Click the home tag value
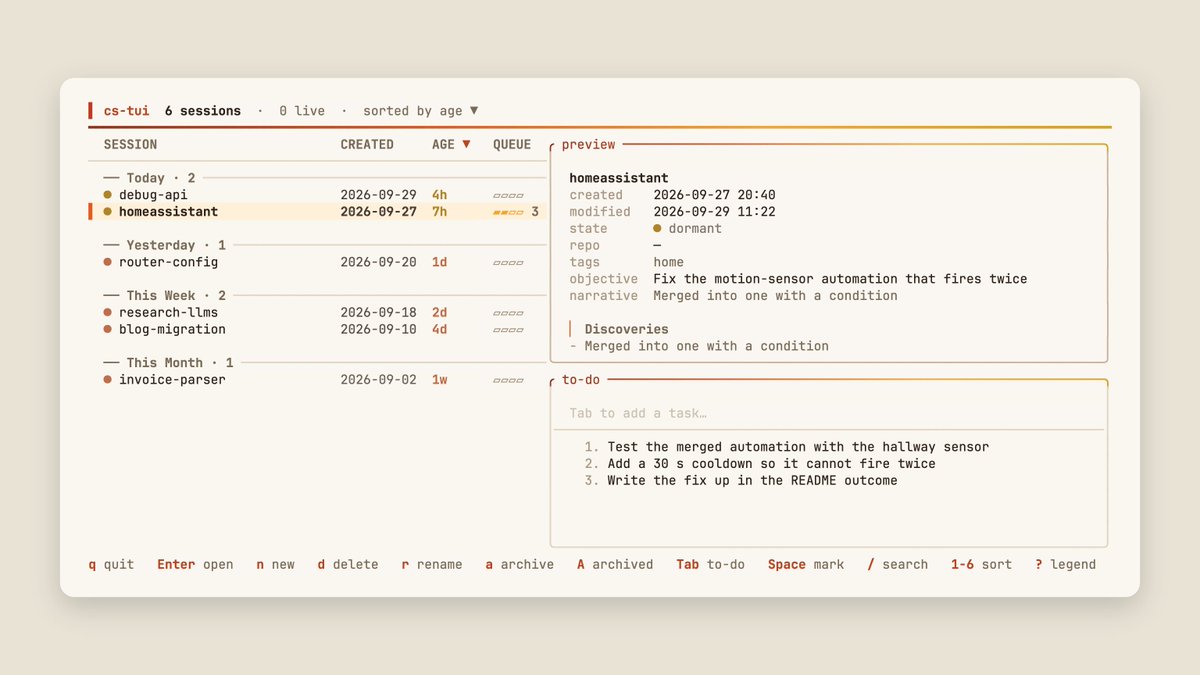This screenshot has width=1200, height=675. (x=669, y=262)
